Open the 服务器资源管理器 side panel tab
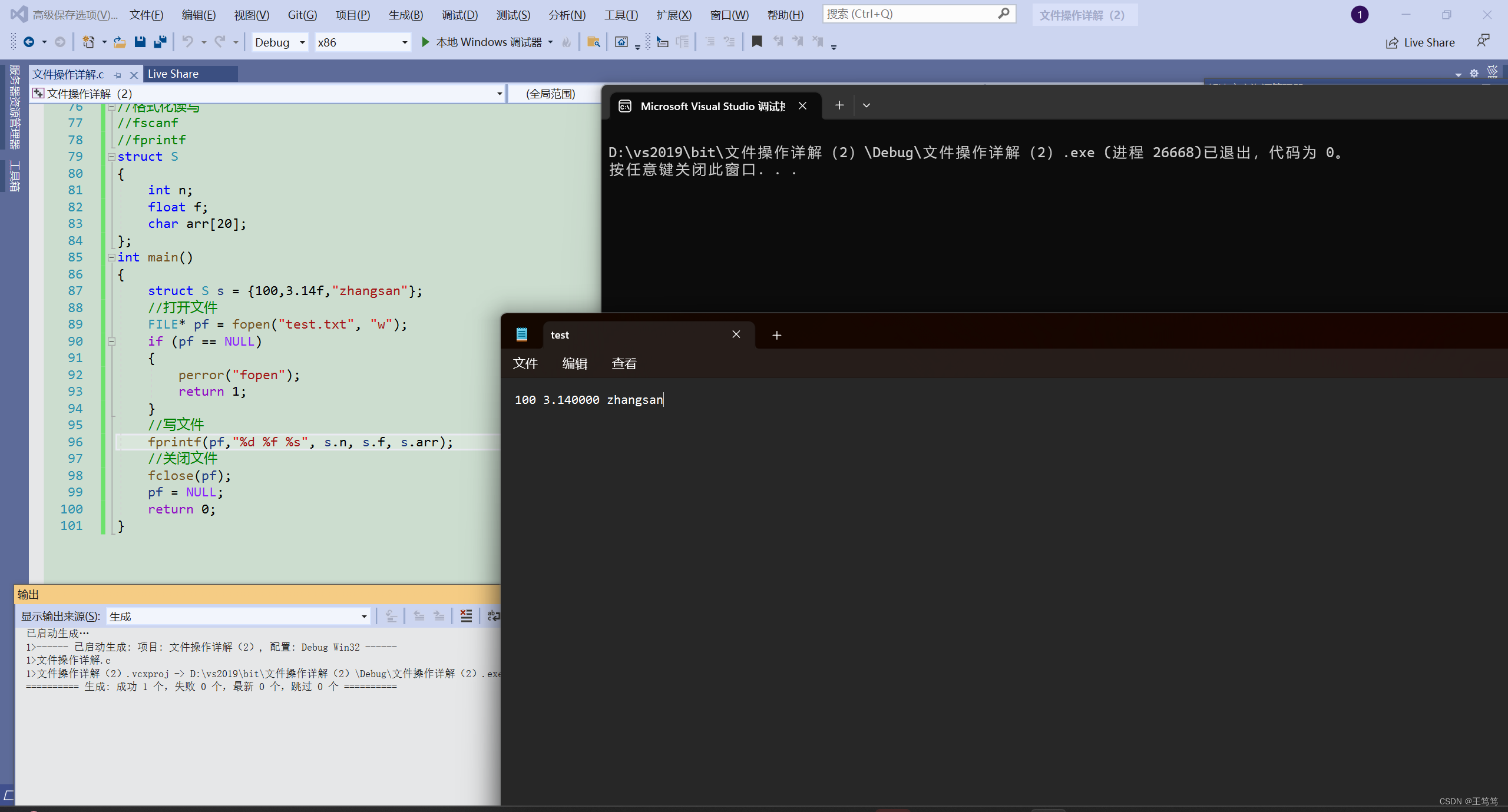Image resolution: width=1508 pixels, height=812 pixels. click(x=14, y=107)
